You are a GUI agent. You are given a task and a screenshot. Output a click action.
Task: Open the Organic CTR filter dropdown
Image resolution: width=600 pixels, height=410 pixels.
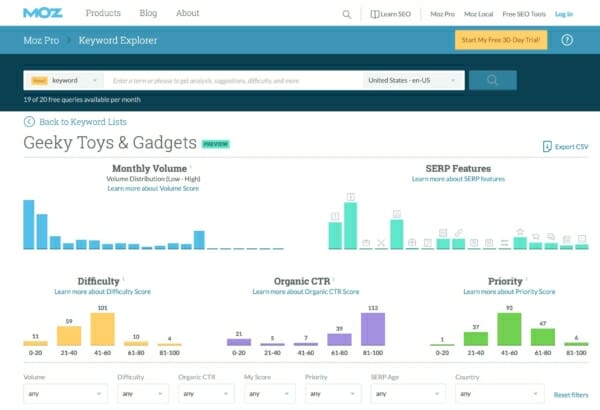point(206,394)
